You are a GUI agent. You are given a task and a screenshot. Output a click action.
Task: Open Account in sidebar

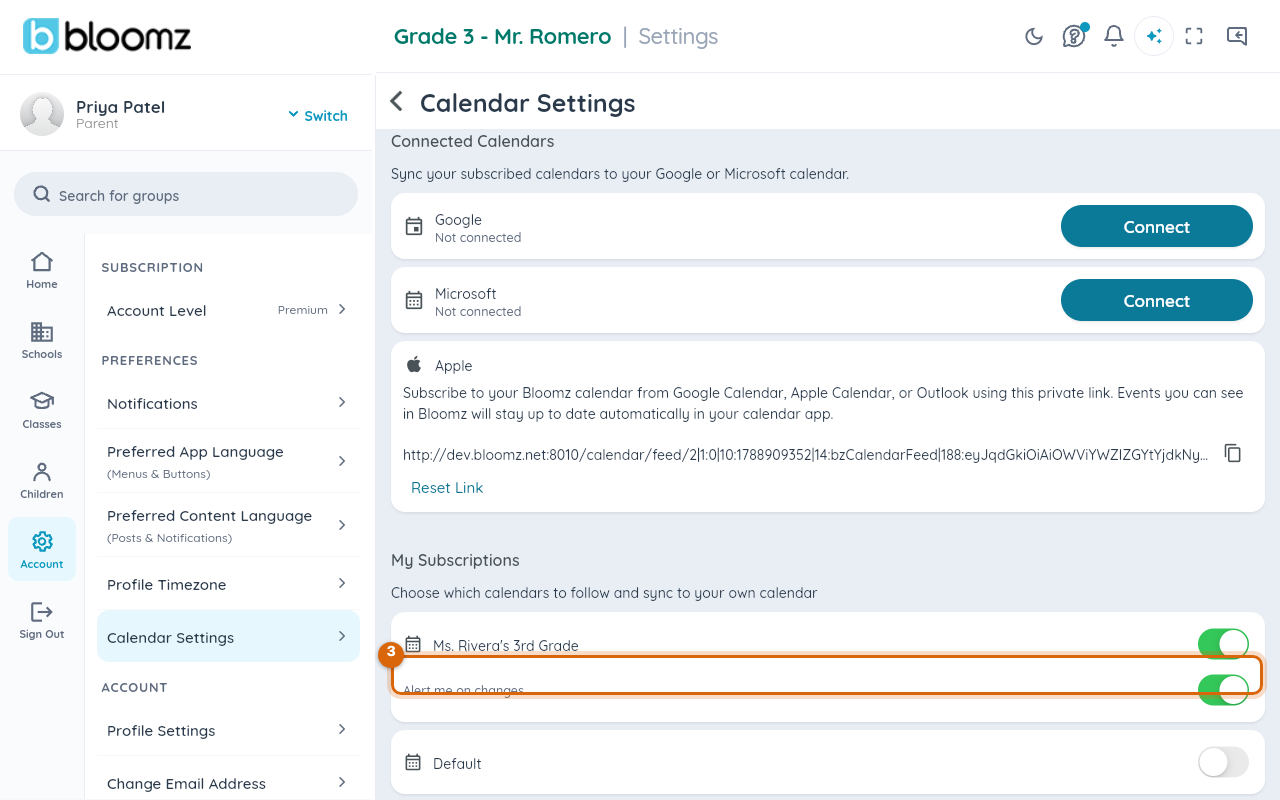[42, 549]
